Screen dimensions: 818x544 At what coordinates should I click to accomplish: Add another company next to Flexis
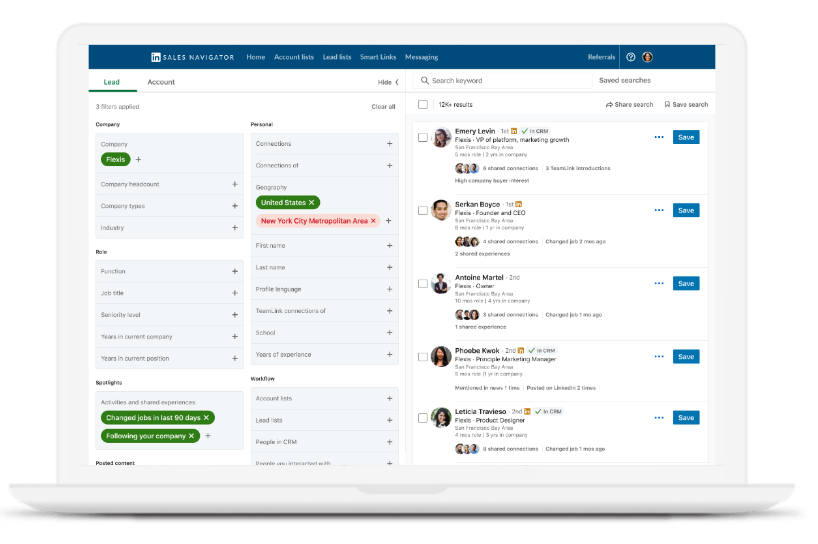click(x=138, y=160)
